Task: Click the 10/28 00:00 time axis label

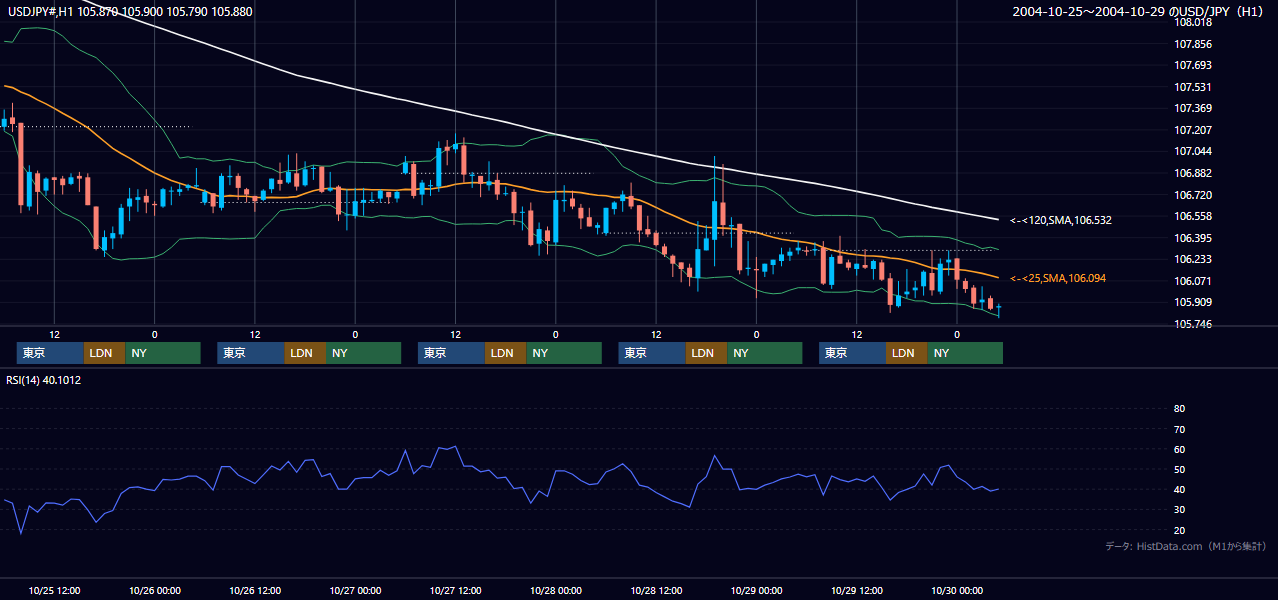Action: (556, 590)
